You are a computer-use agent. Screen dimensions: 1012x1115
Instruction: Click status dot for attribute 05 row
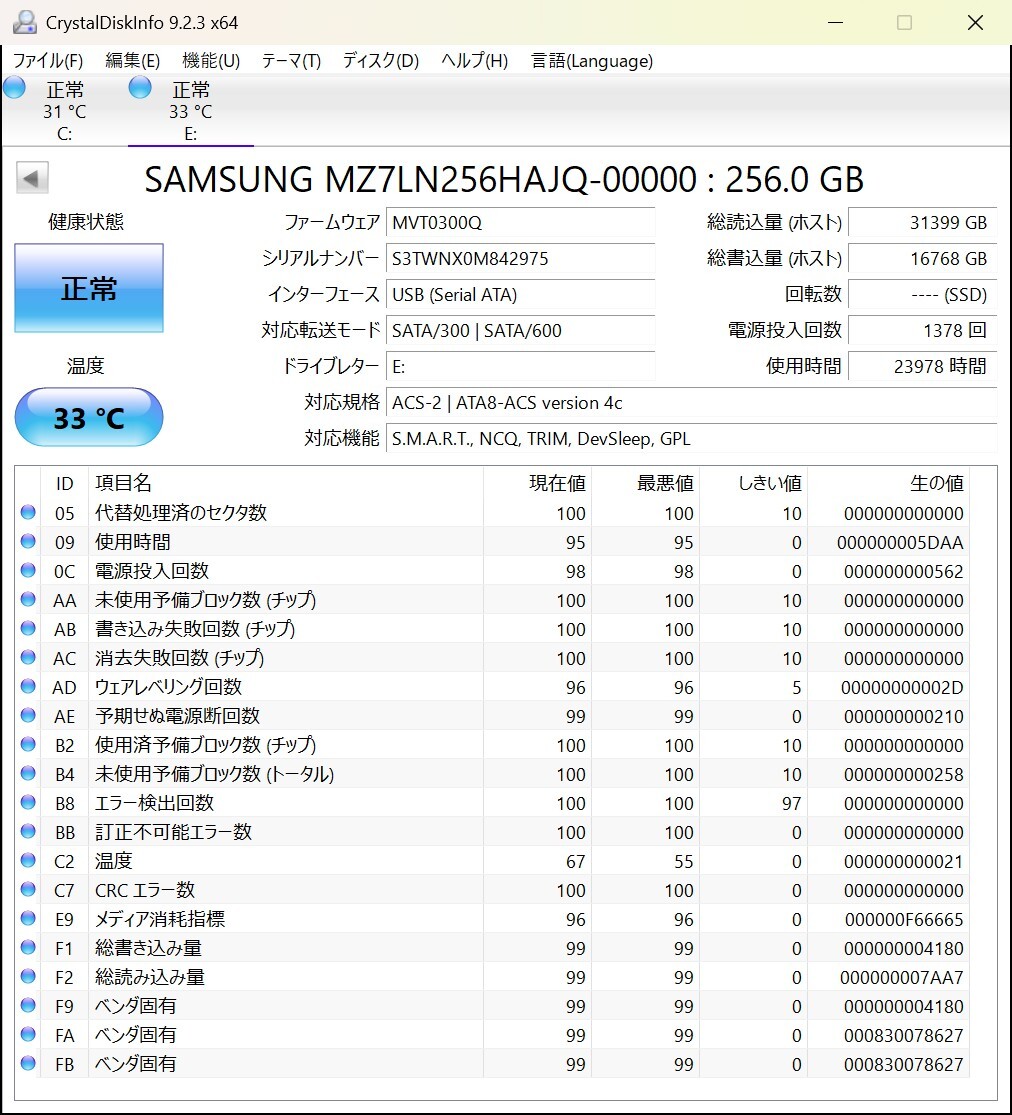[28, 512]
